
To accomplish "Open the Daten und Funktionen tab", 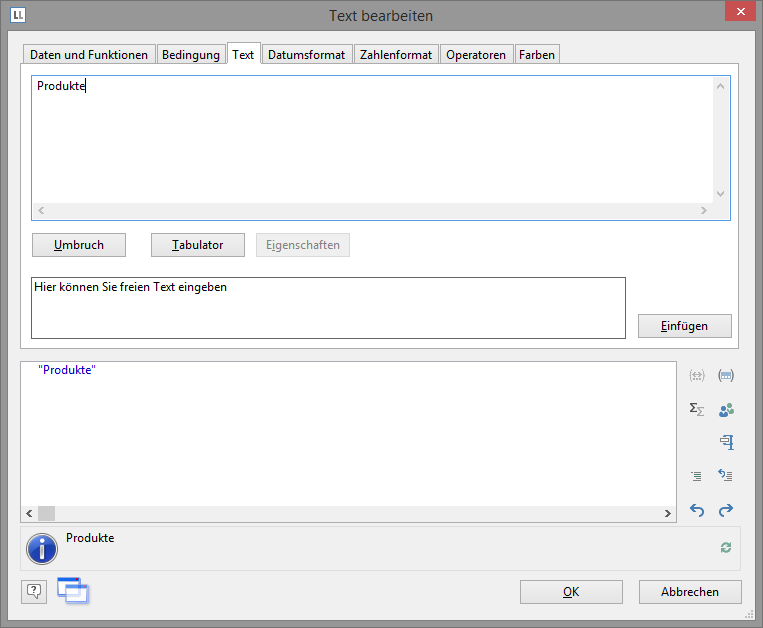I will pos(89,55).
